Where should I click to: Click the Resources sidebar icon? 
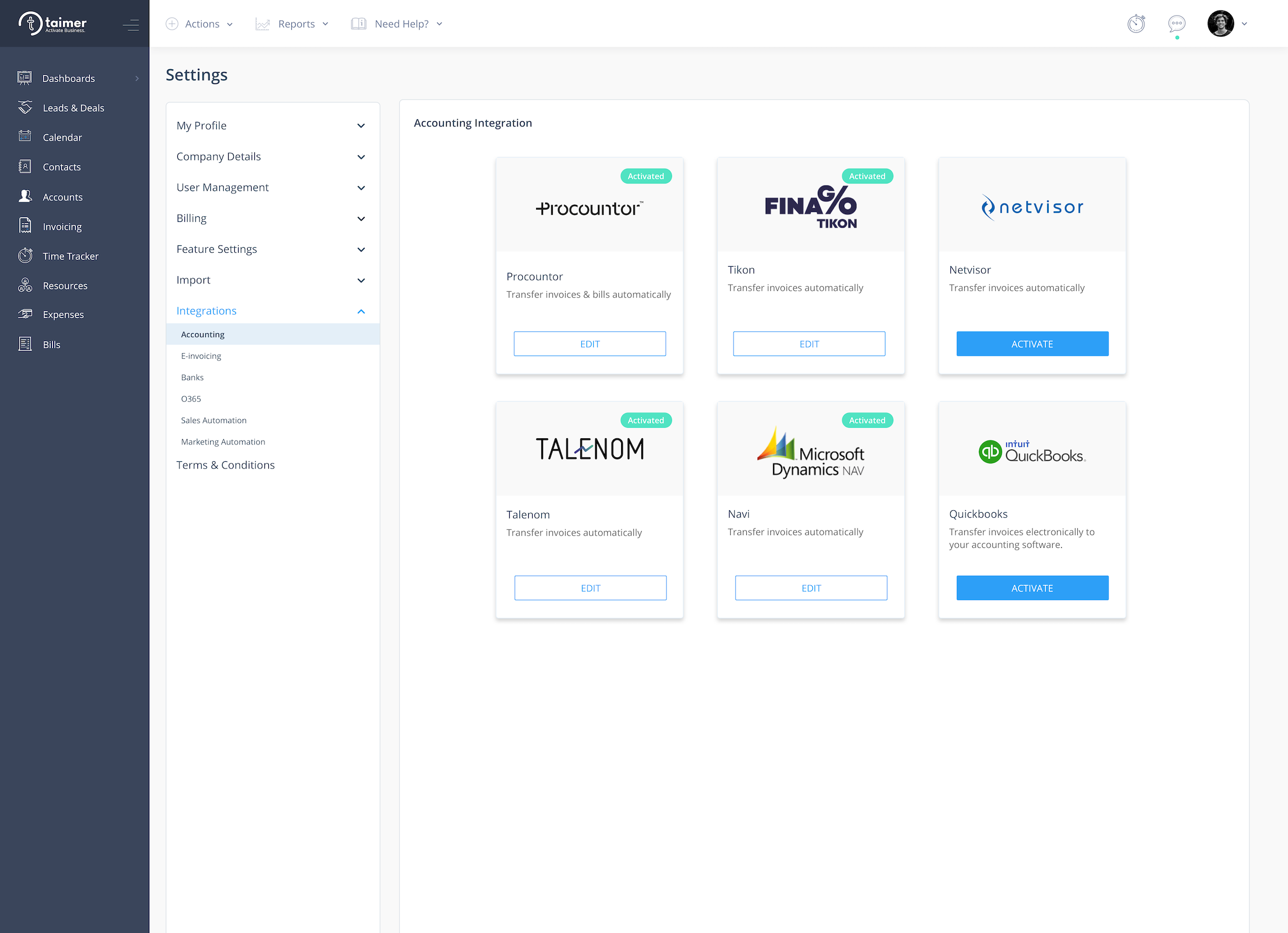pyautogui.click(x=25, y=285)
